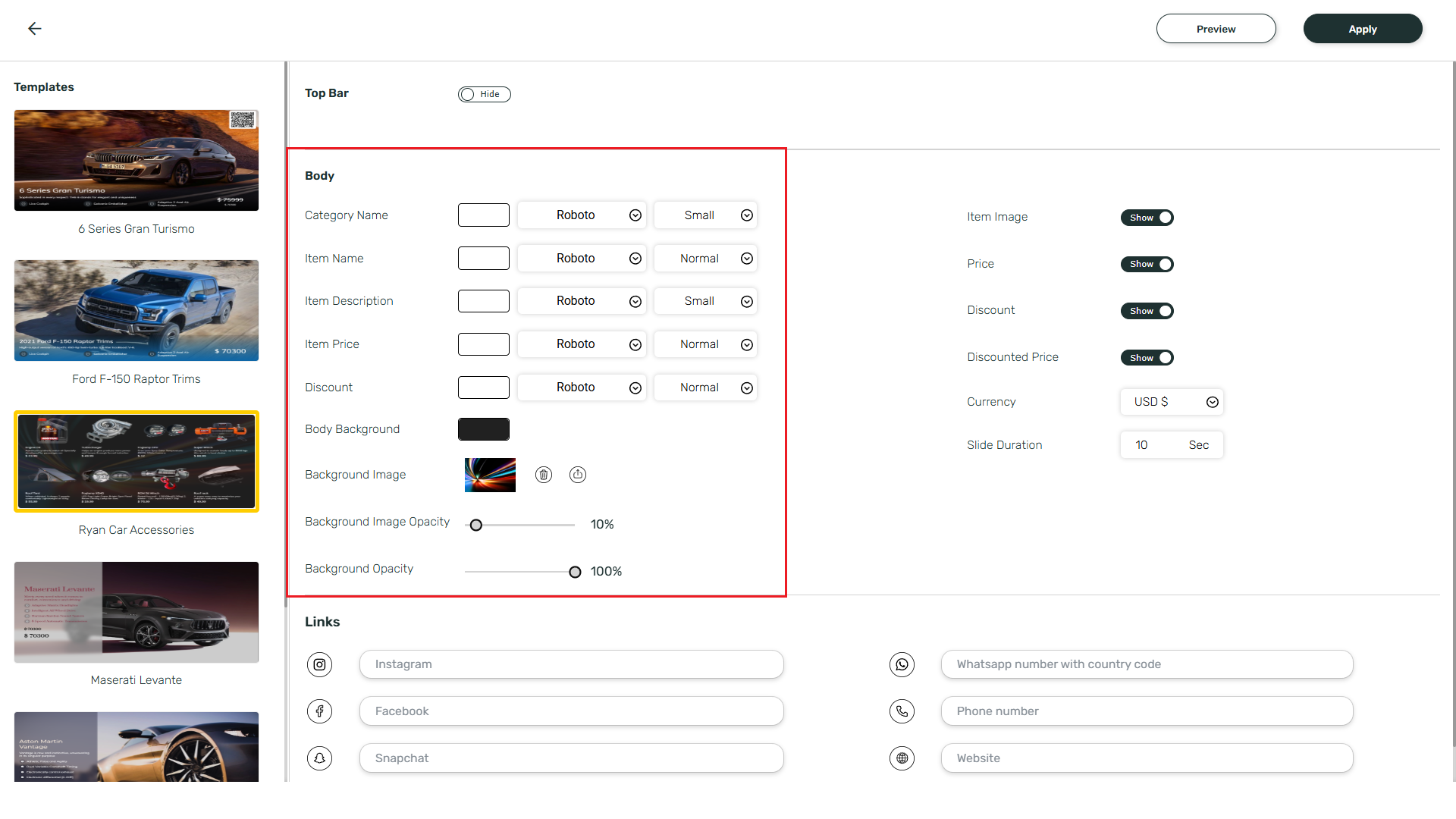
Task: Hide the Item Image using its Show toggle
Action: click(1147, 218)
